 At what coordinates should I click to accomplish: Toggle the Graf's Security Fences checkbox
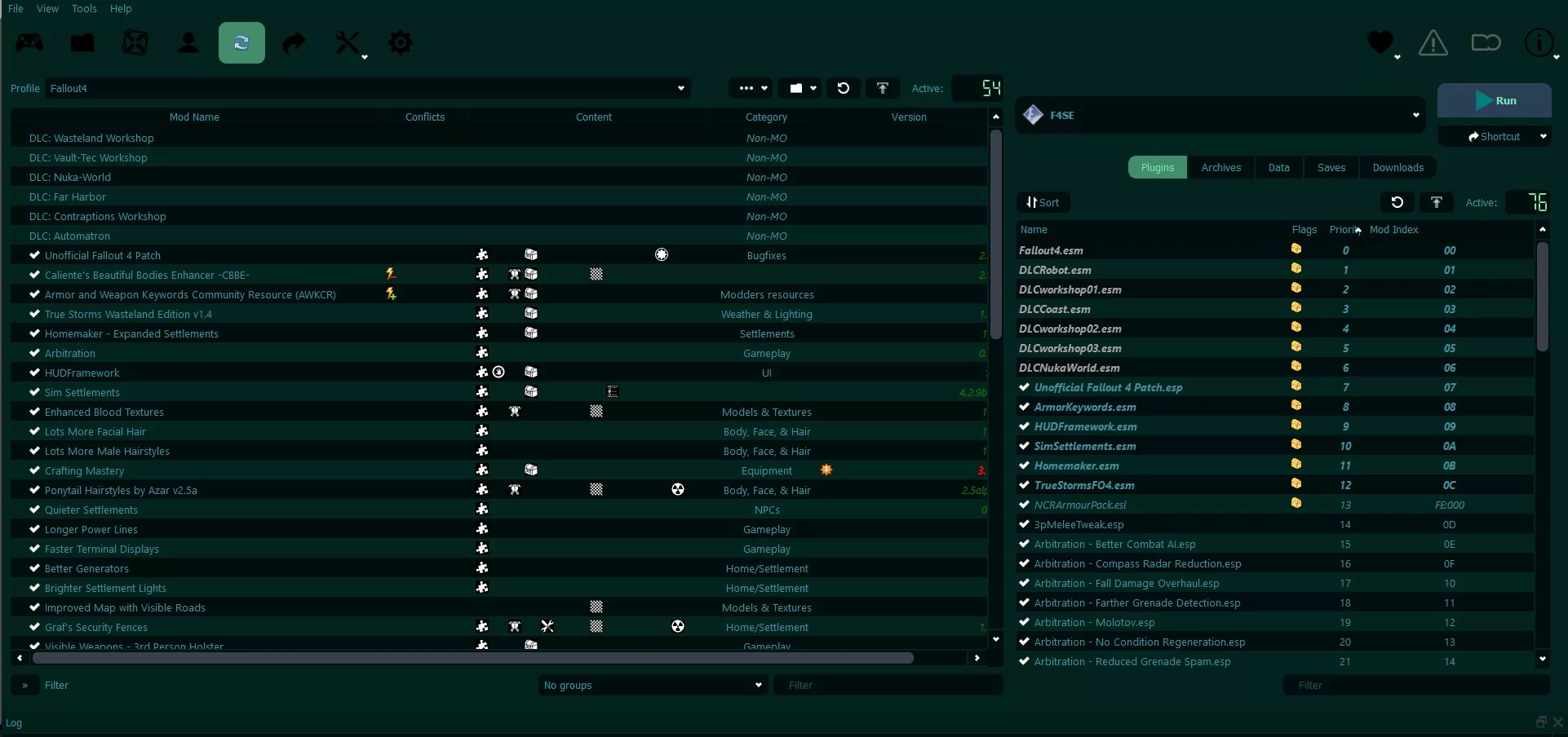pos(34,627)
